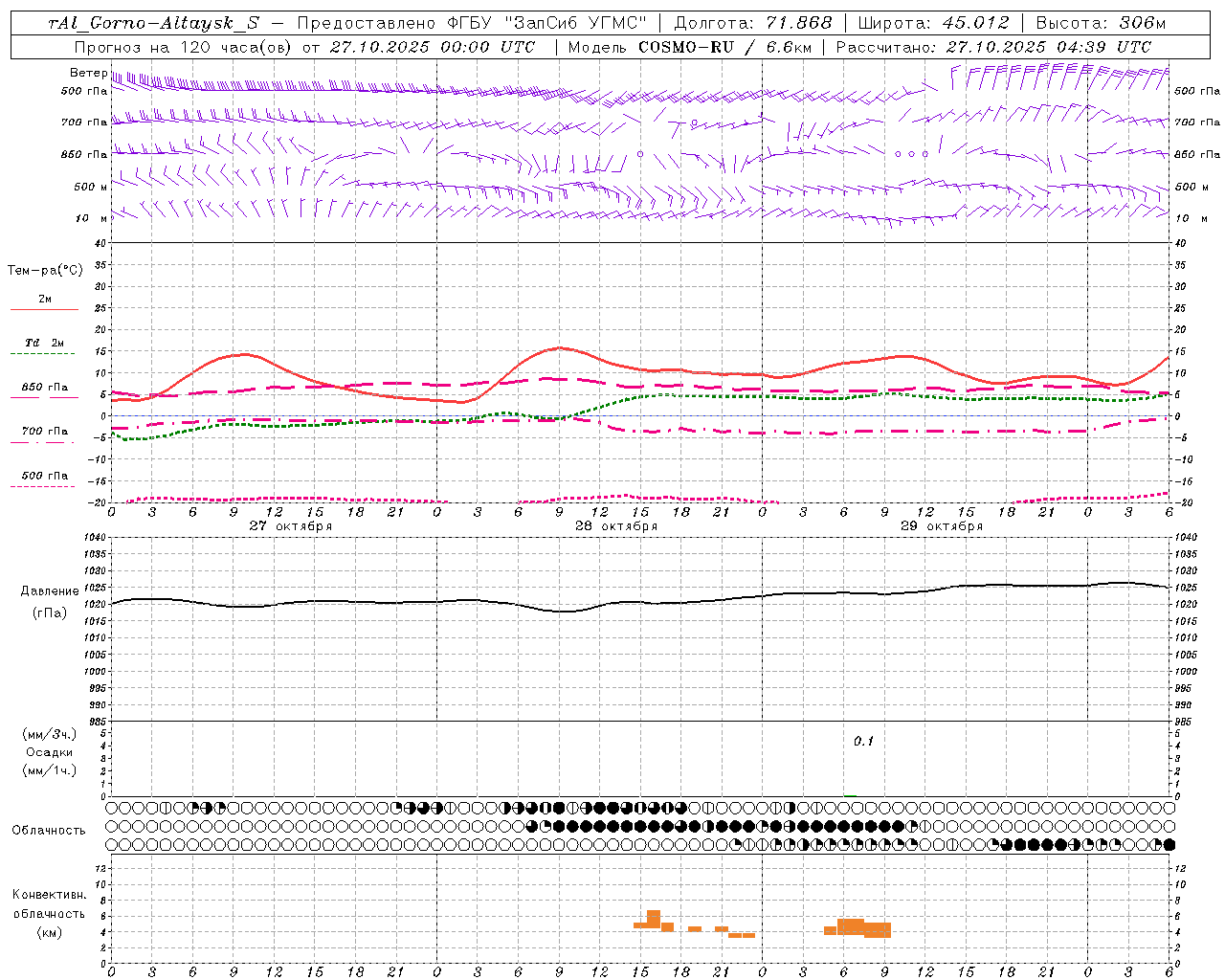The height and width of the screenshot is (980, 1225).
Task: Click the dash-dot 700 гПа legend line
Action: tap(44, 442)
